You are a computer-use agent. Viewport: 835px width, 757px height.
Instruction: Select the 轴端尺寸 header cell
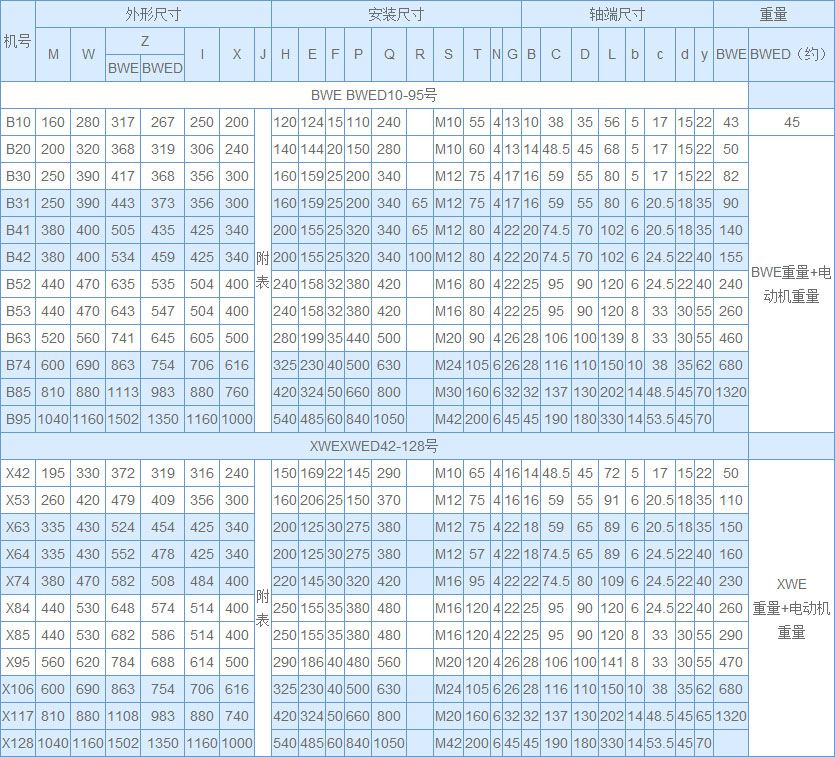pyautogui.click(x=617, y=14)
